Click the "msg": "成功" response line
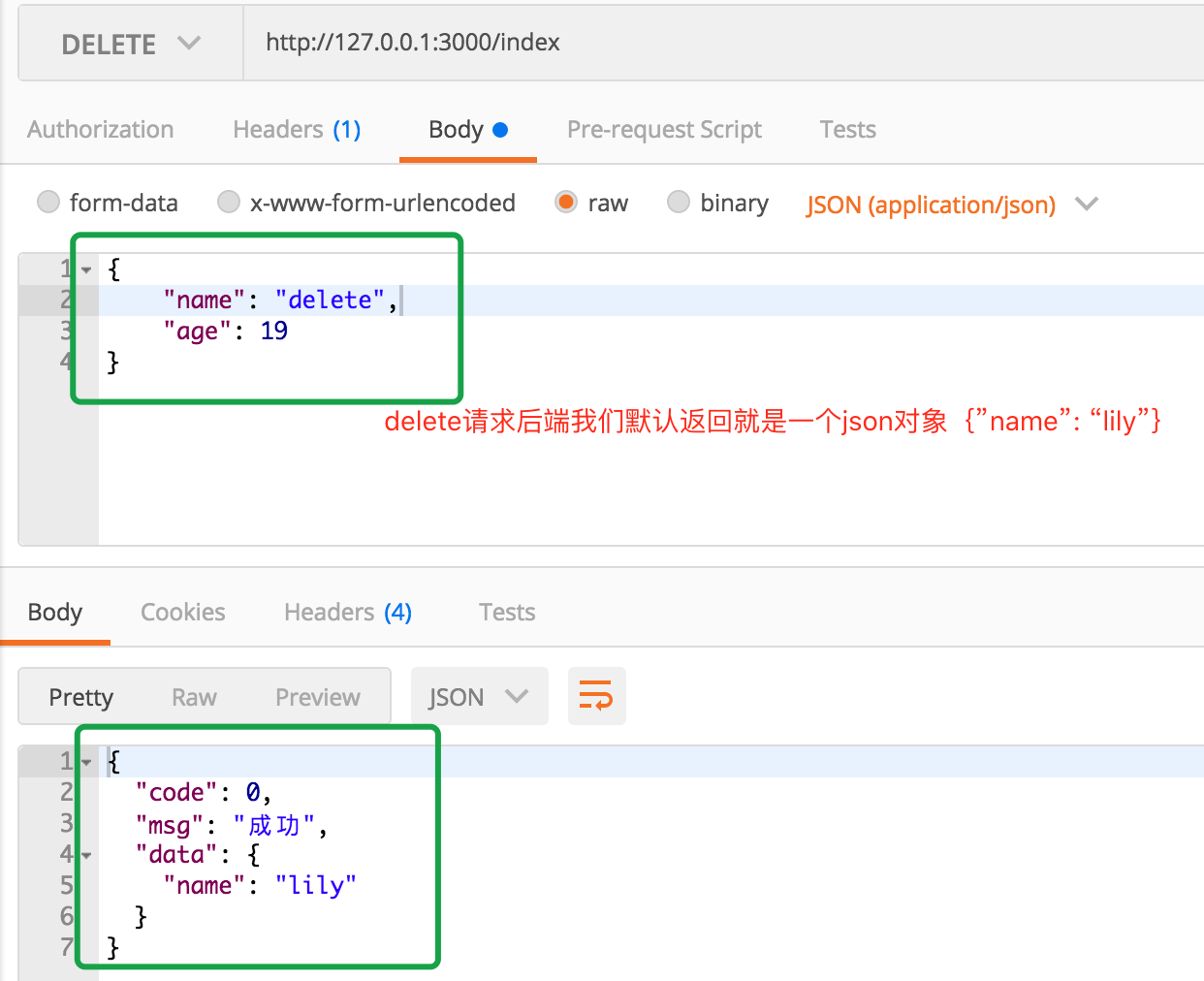The image size is (1204, 981). tap(232, 825)
